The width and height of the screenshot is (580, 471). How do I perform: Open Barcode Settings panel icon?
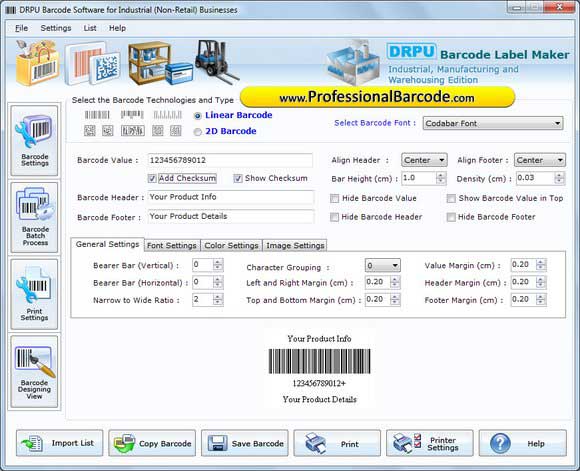(34, 141)
